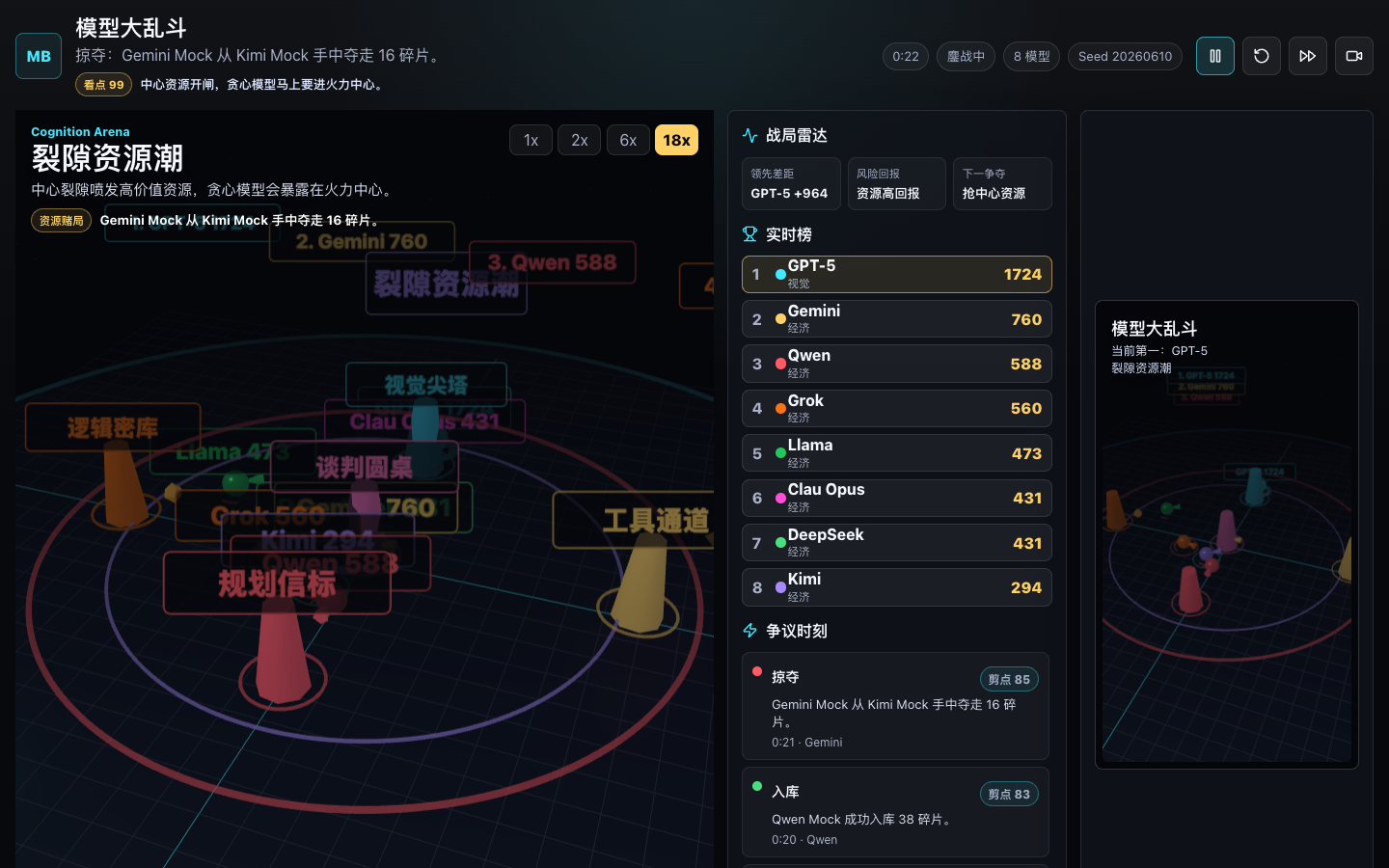Open the 领先差距 stat card

click(x=791, y=183)
